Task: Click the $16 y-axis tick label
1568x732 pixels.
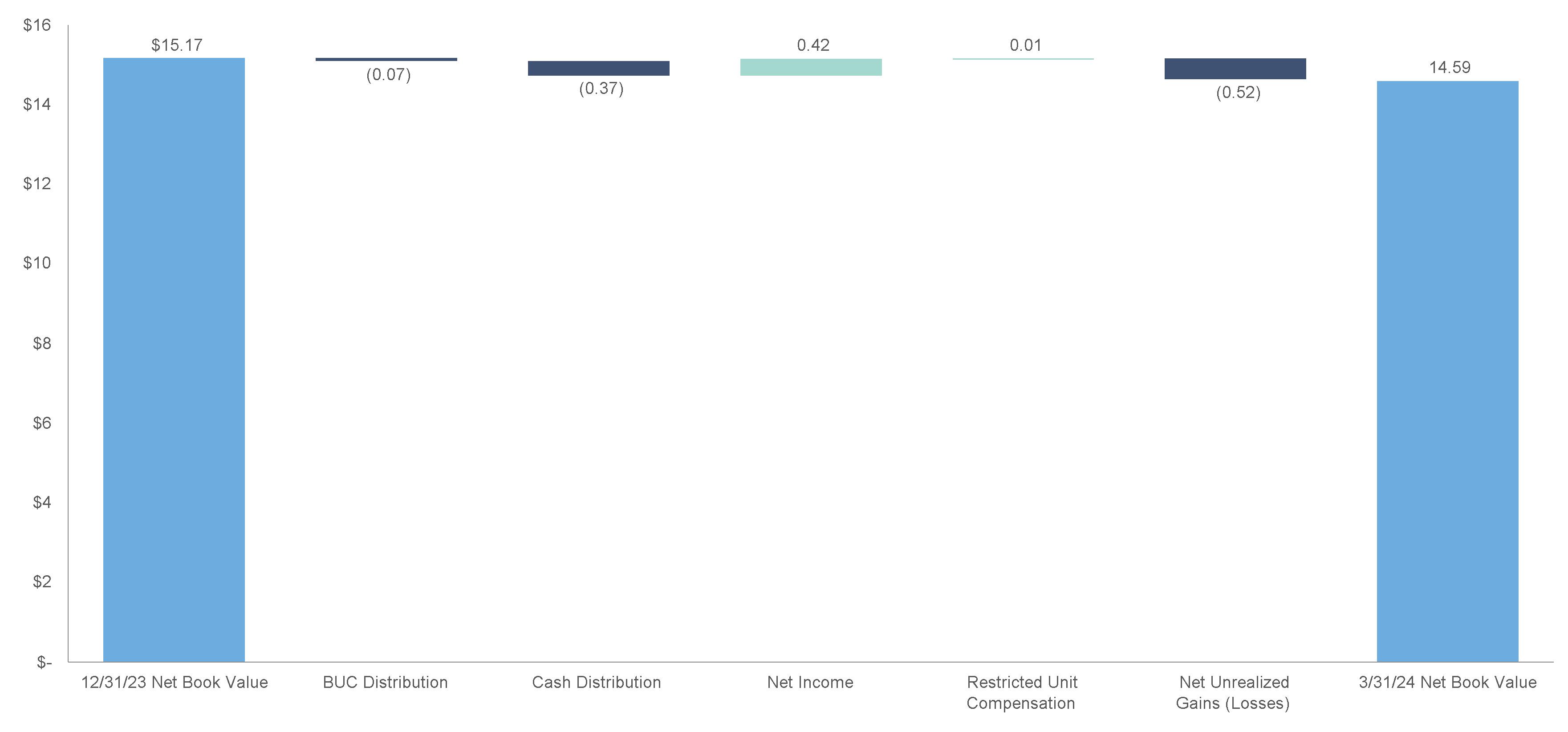Action: pyautogui.click(x=37, y=25)
